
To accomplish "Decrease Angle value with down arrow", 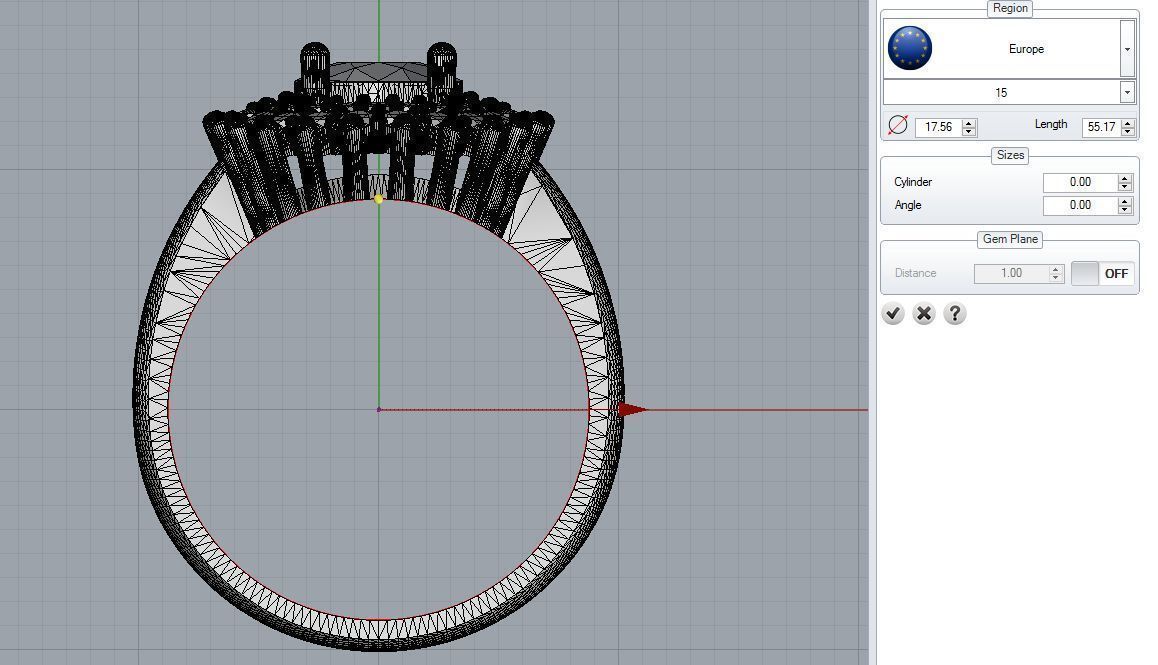I will coord(1125,210).
